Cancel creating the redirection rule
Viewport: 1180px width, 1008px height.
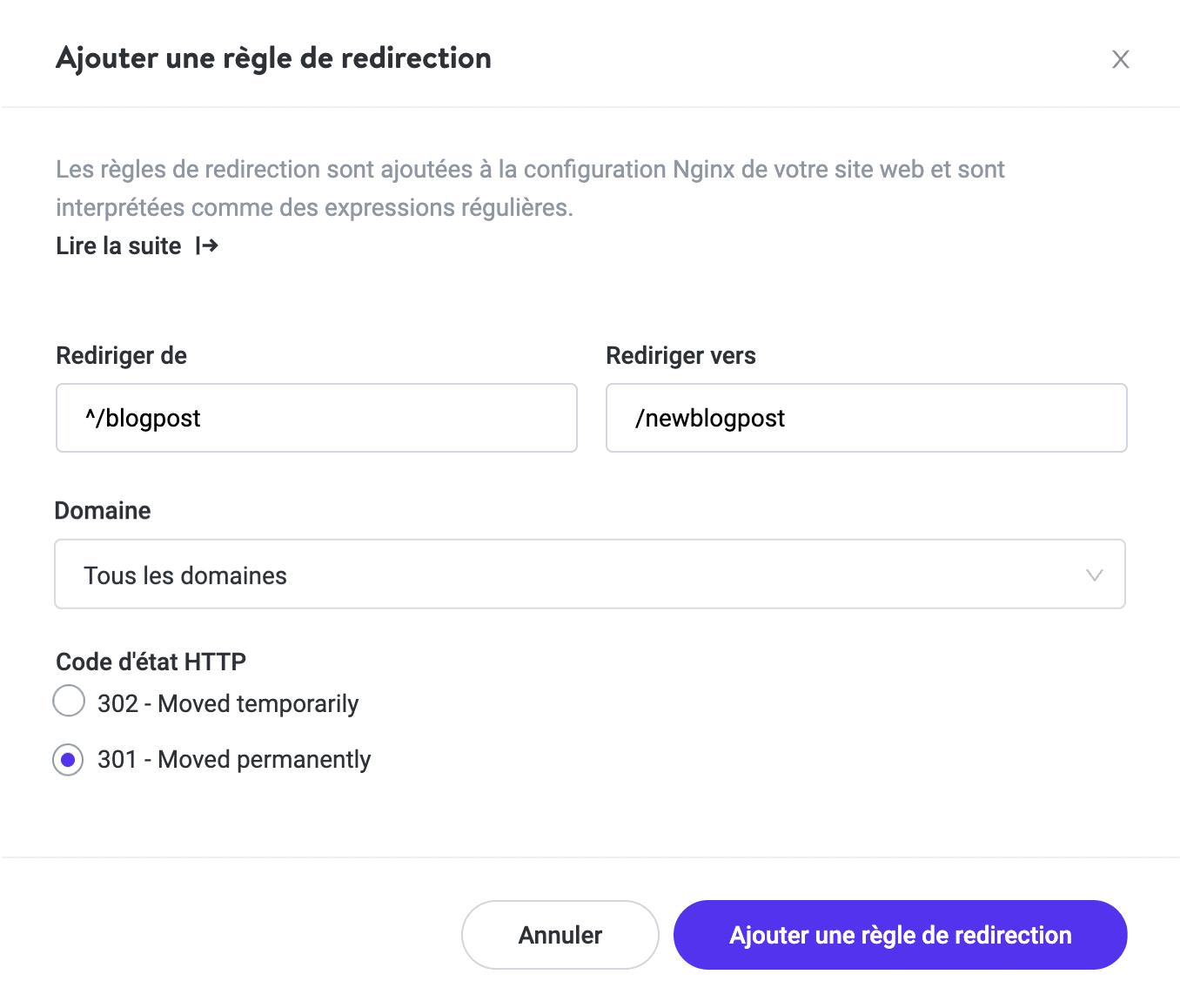click(560, 934)
